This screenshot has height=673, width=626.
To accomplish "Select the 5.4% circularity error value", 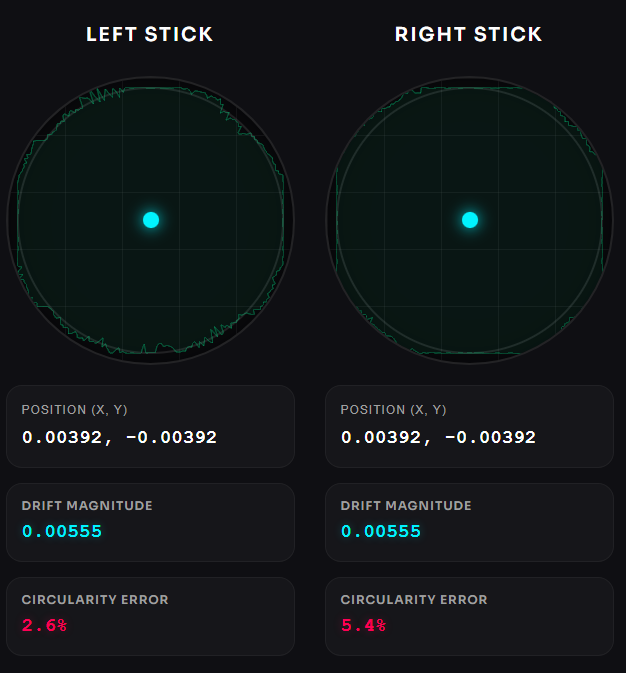I will click(x=363, y=625).
